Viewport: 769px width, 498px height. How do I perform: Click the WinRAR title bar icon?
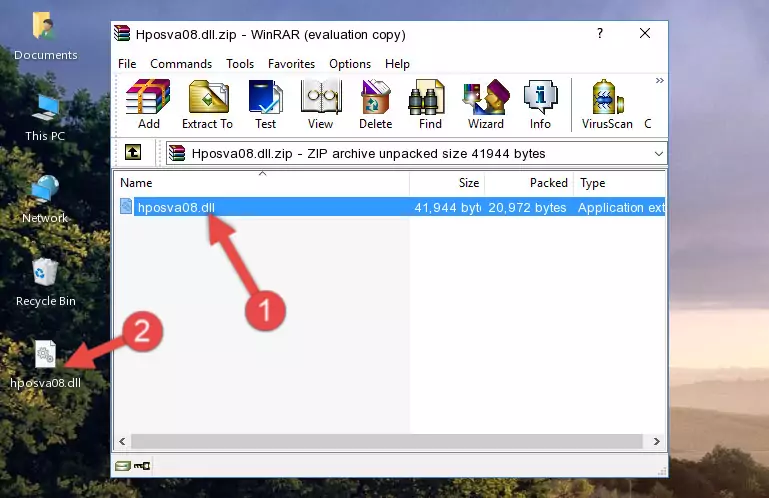coord(122,33)
